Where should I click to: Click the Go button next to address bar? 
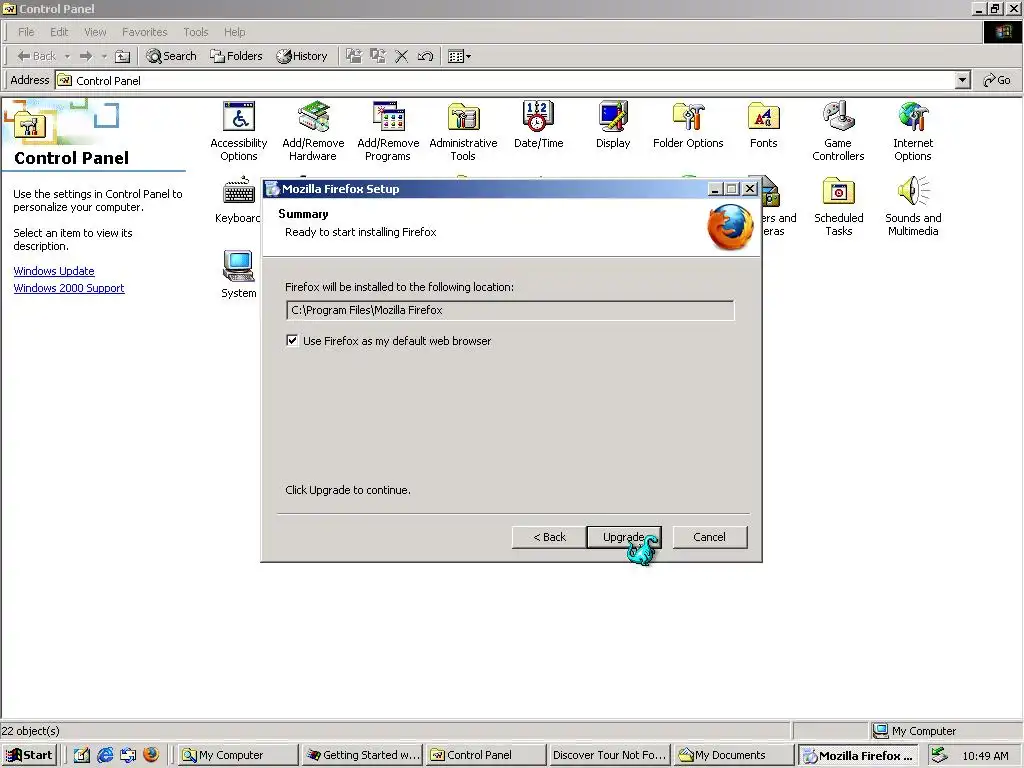[x=997, y=80]
